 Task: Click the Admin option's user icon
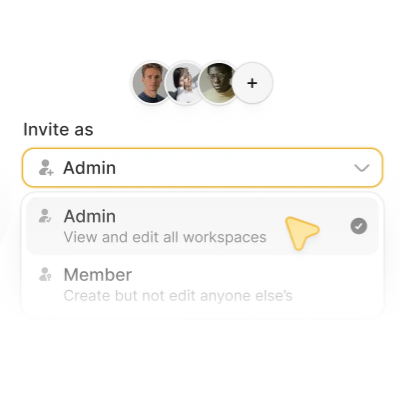(x=45, y=216)
